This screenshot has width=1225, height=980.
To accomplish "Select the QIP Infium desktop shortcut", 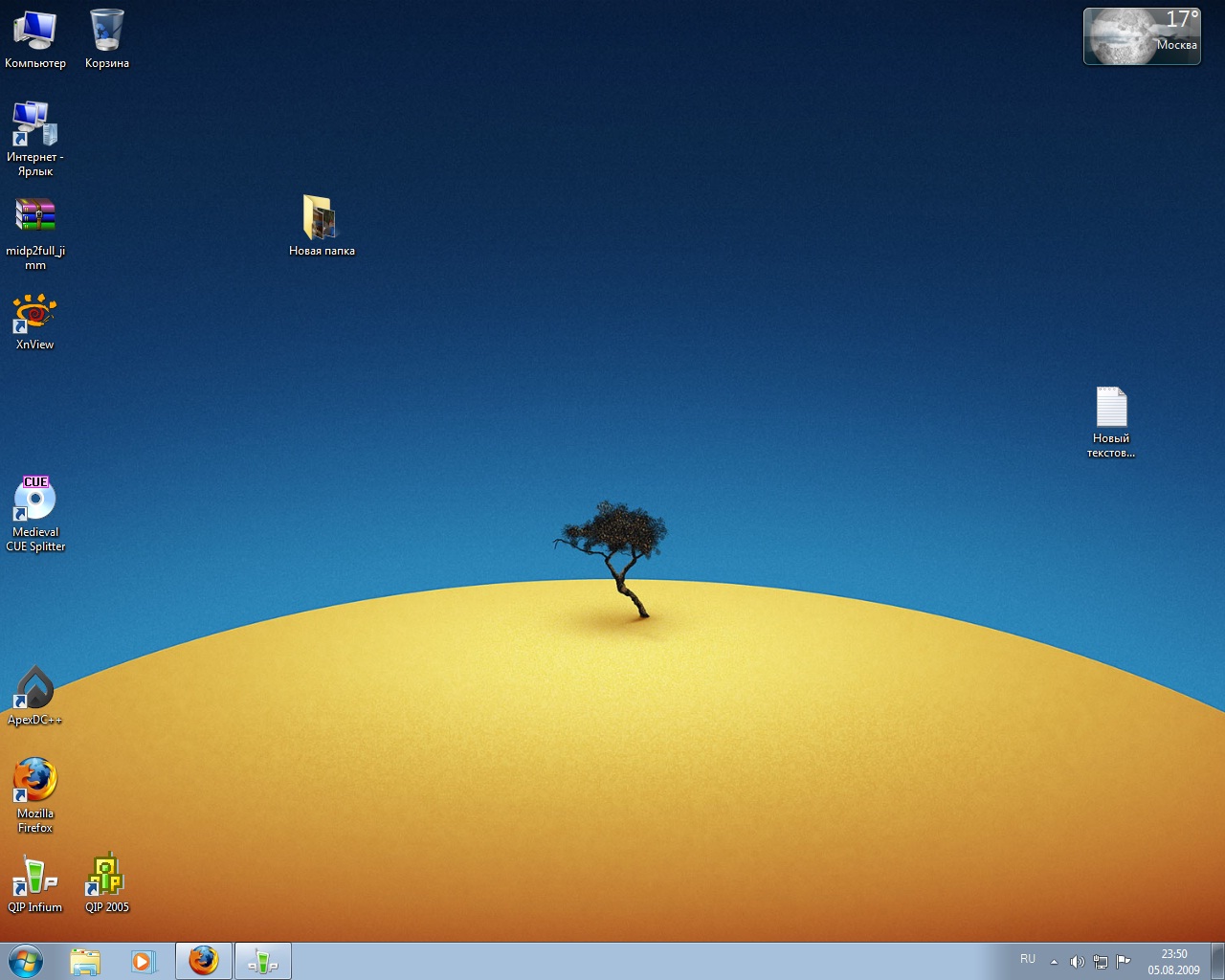I will pyautogui.click(x=35, y=882).
